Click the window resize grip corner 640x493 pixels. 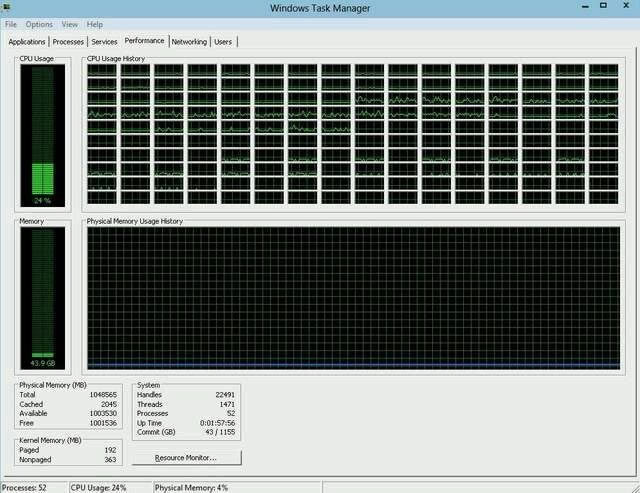pyautogui.click(x=635, y=488)
